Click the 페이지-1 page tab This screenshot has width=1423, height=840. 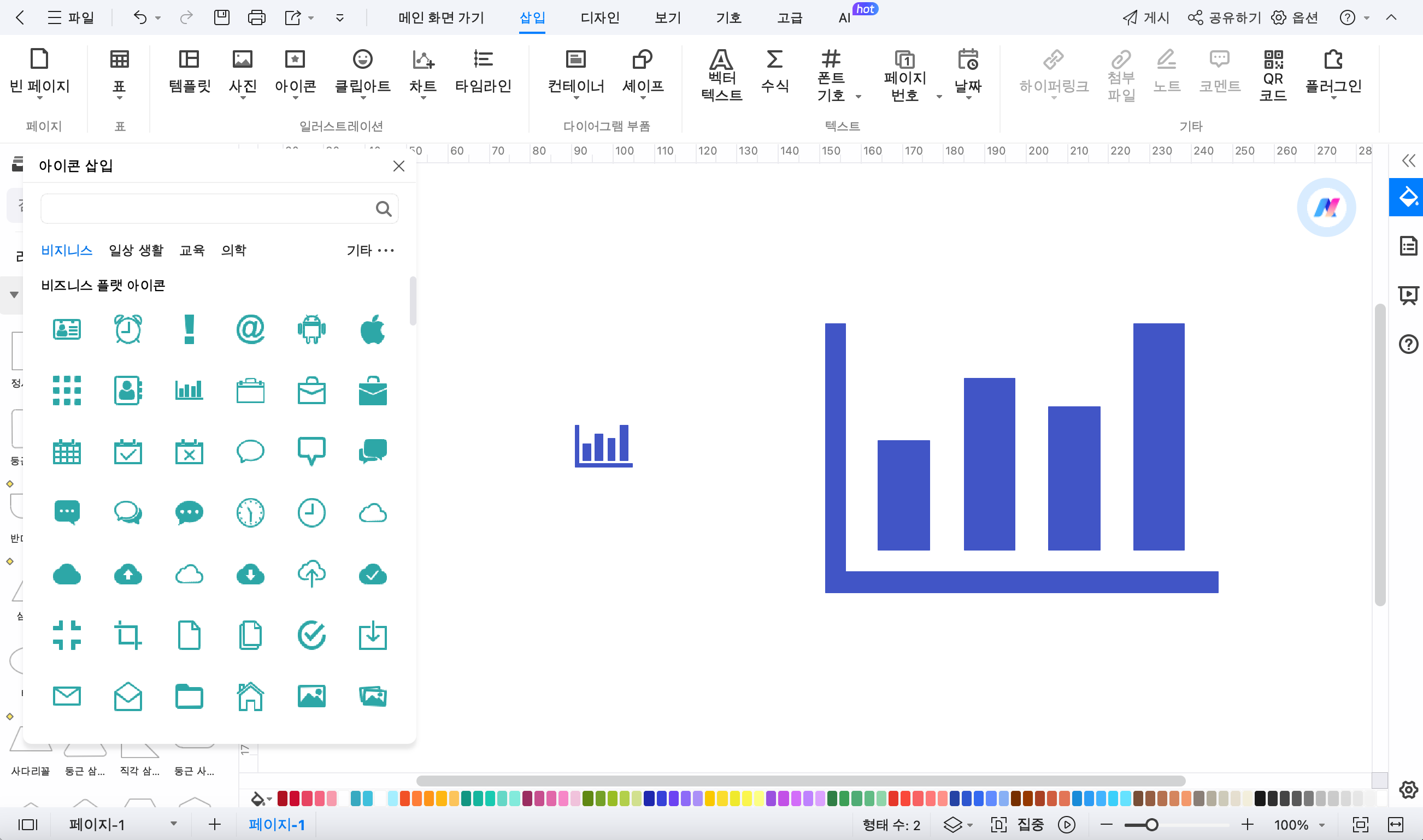277,825
